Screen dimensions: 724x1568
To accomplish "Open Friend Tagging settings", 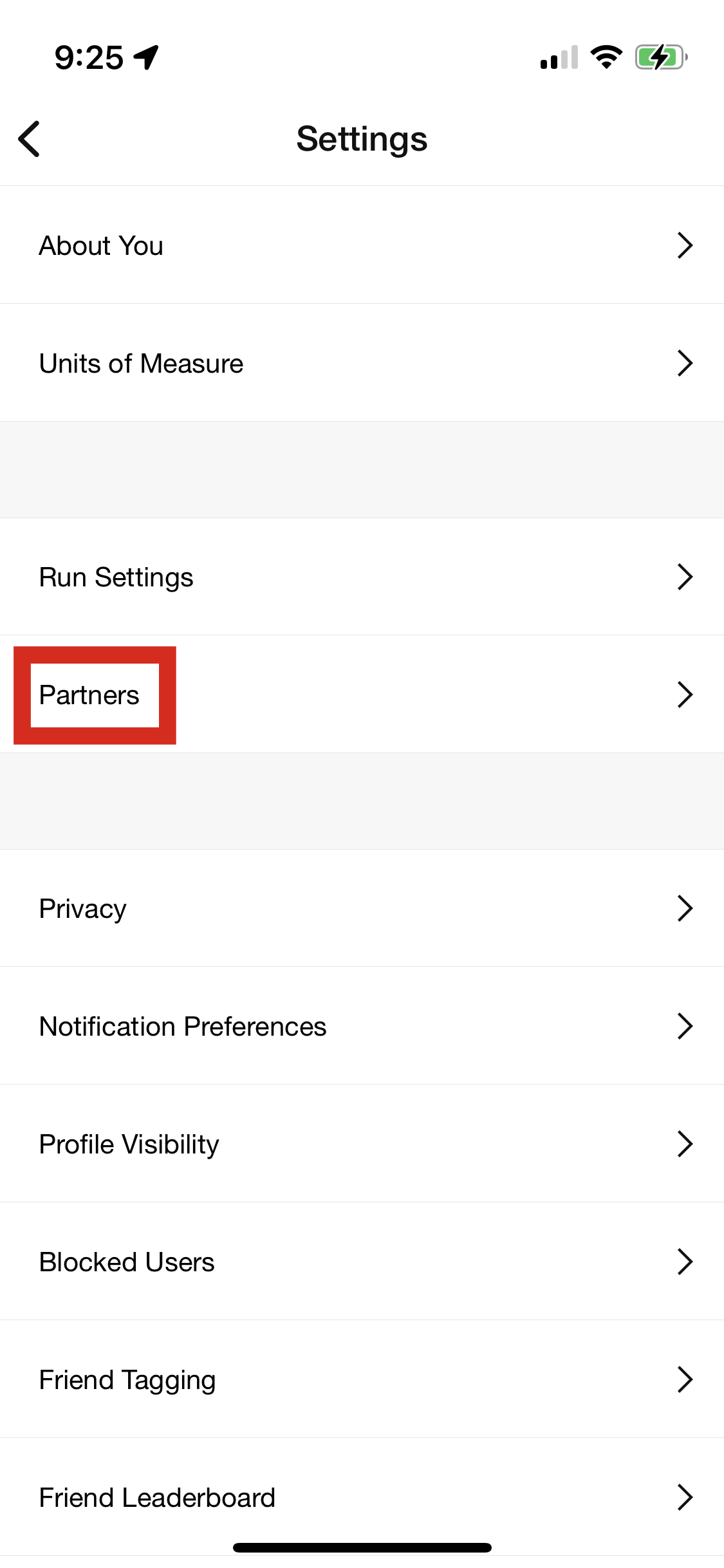I will [127, 1379].
